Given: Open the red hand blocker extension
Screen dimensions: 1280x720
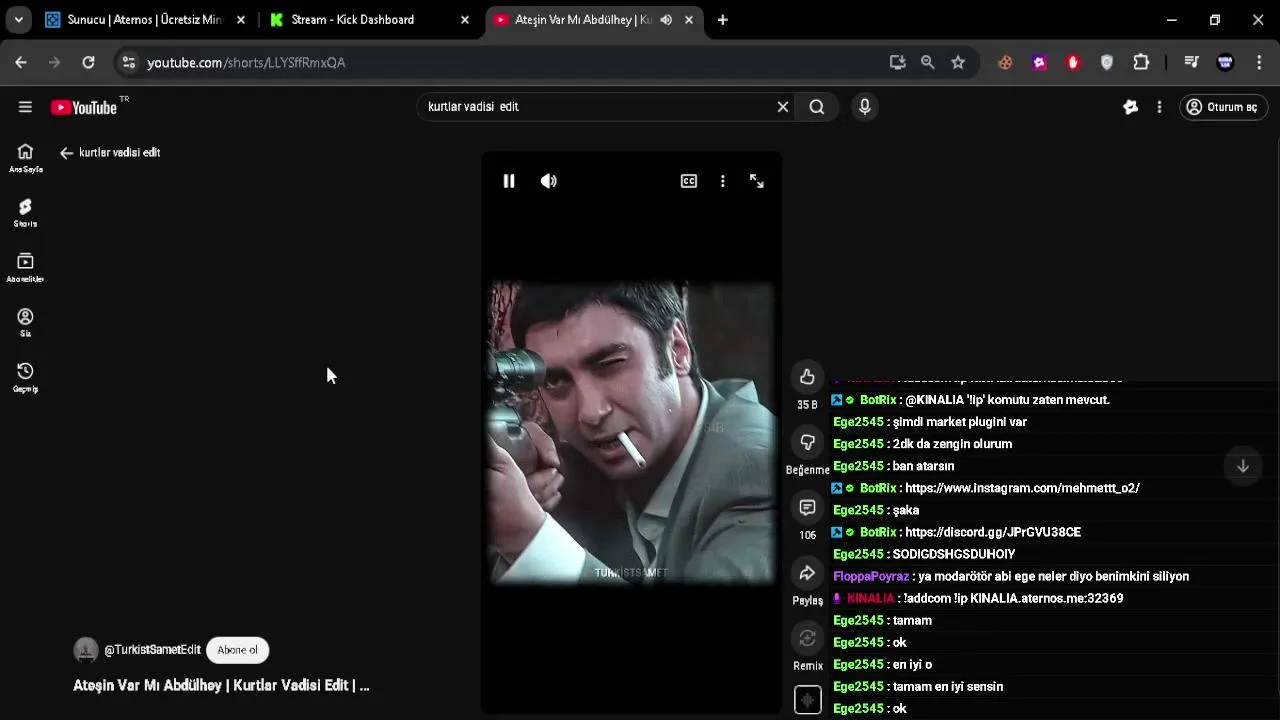Looking at the screenshot, I should [1073, 62].
